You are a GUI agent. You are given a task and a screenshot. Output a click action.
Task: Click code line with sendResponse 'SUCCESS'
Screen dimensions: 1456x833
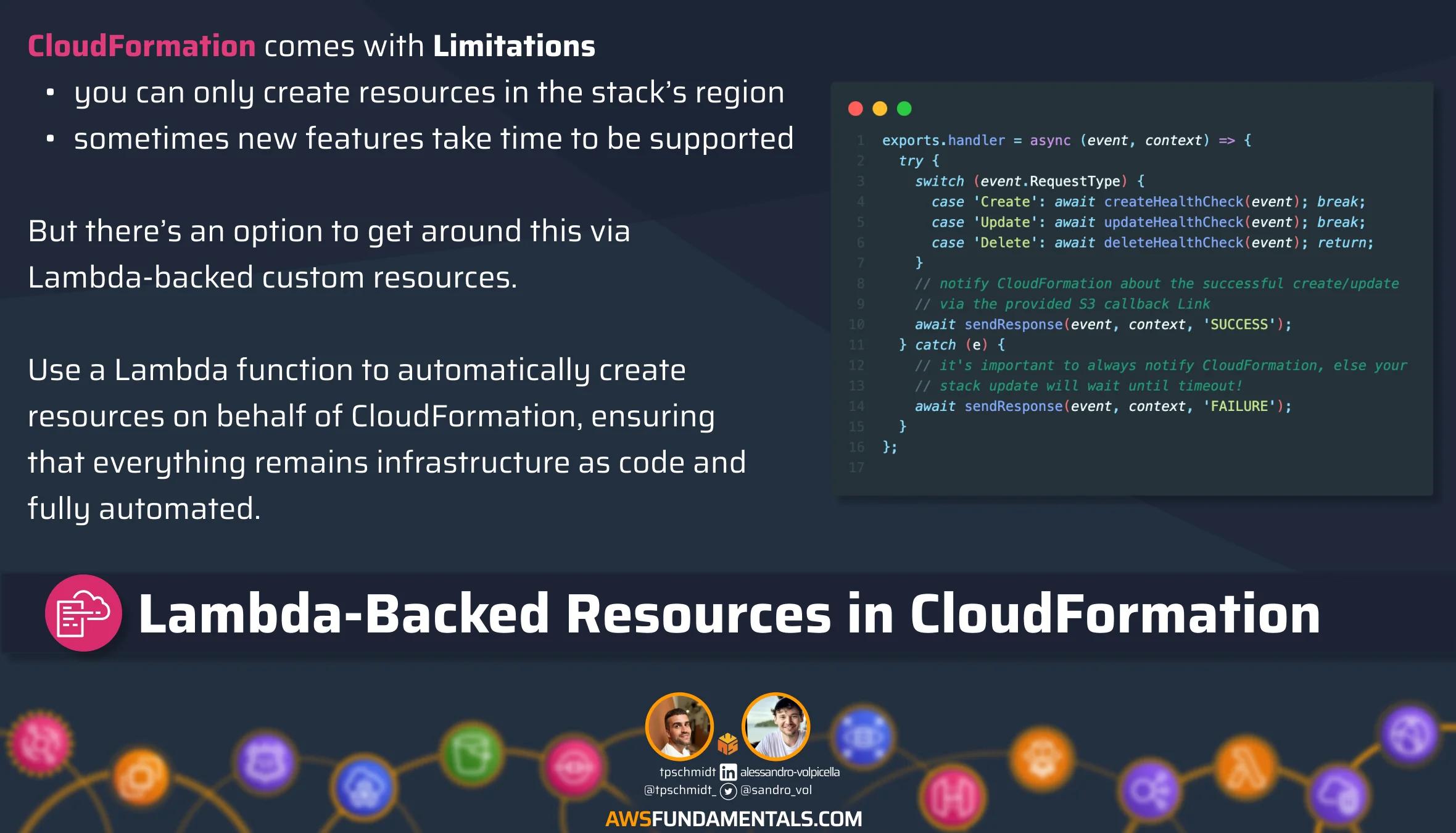(x=1102, y=325)
